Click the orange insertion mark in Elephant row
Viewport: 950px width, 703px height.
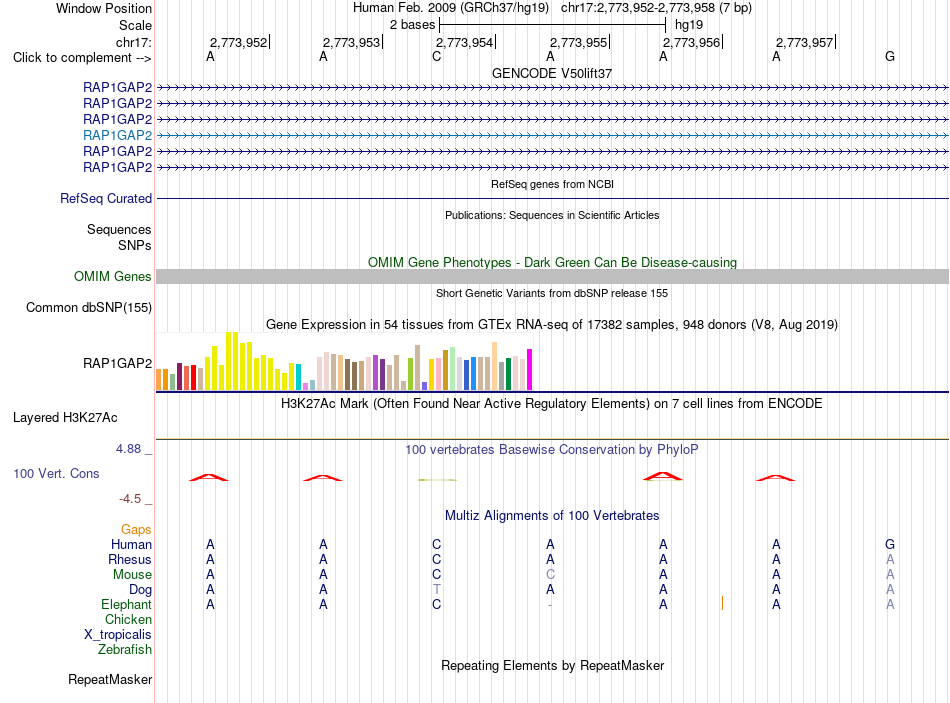(x=722, y=603)
